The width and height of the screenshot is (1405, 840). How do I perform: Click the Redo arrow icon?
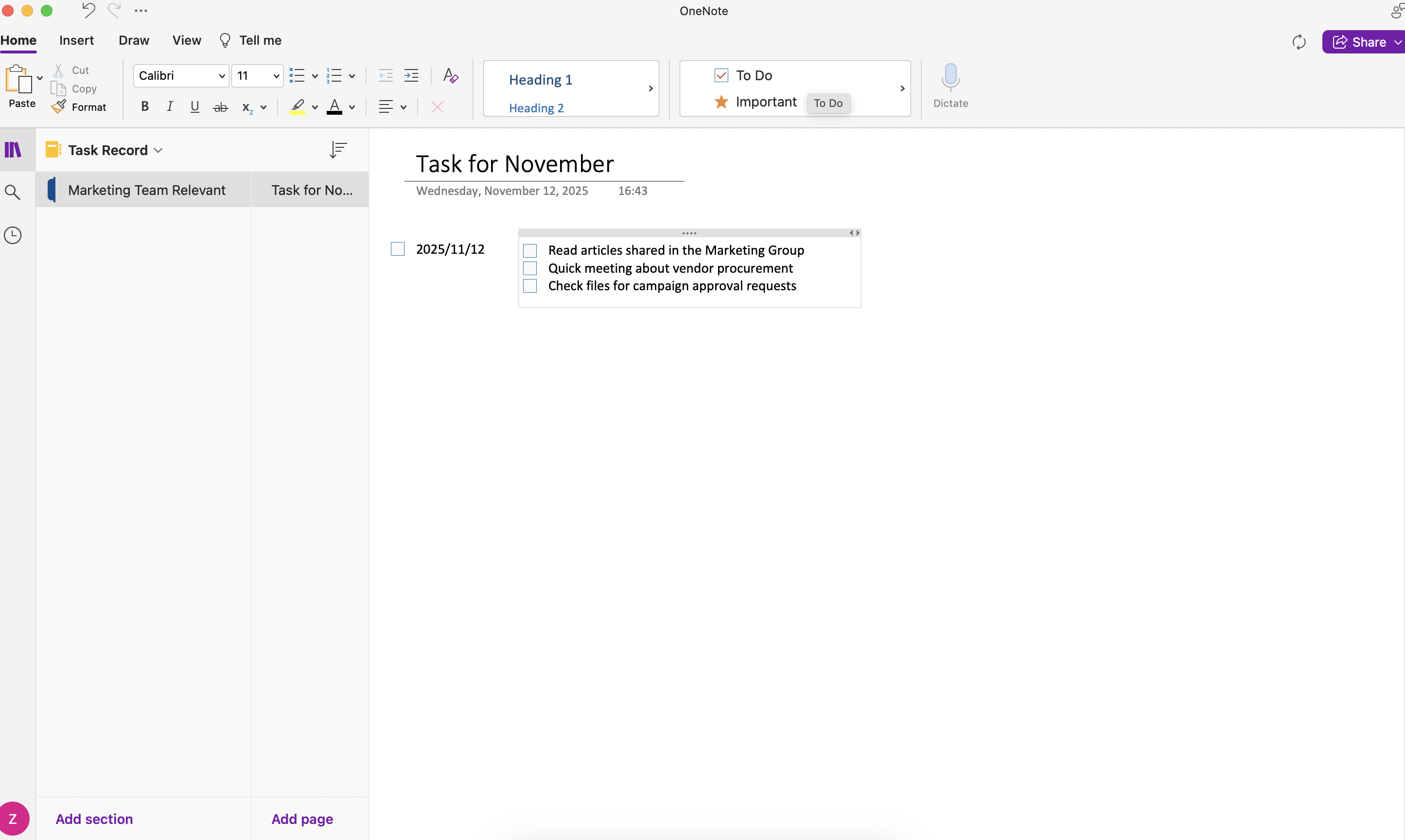click(114, 10)
